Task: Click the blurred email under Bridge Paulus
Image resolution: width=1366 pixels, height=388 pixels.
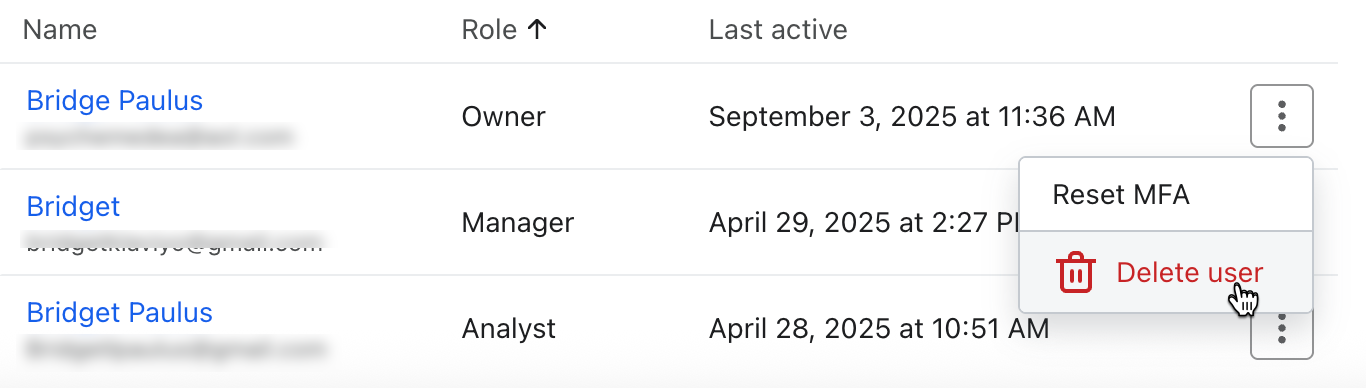Action: 159,134
